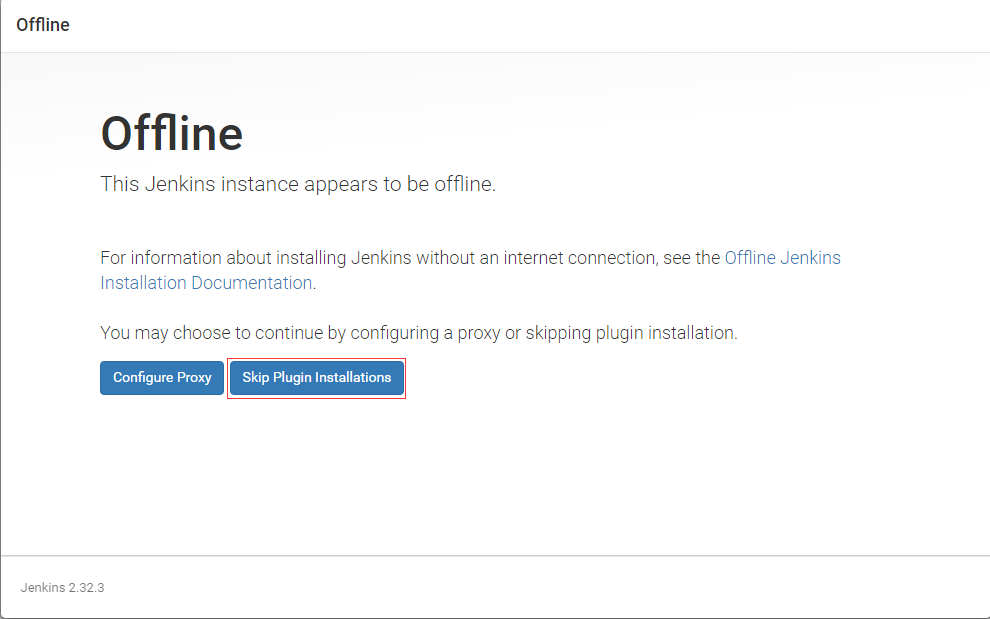Click 'You may choose to continue' sentence

click(419, 333)
